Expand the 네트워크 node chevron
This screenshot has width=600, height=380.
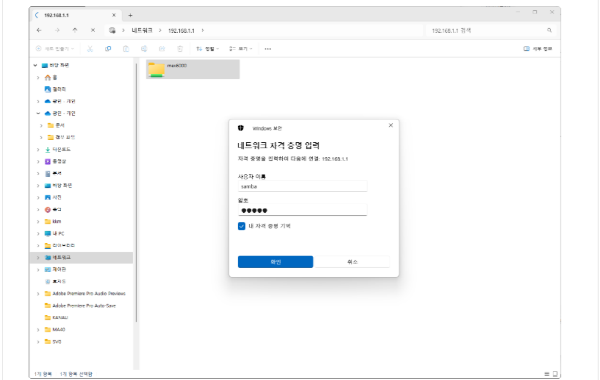[38, 258]
